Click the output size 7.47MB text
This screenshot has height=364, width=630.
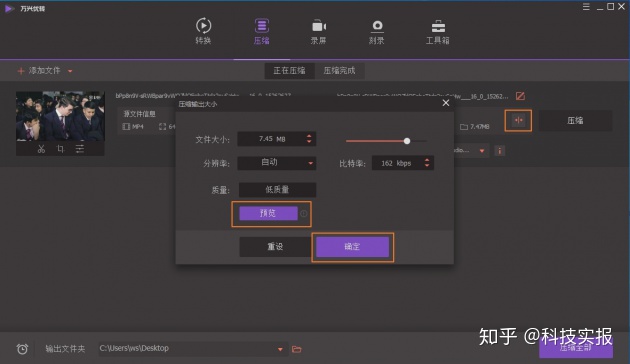click(x=480, y=127)
